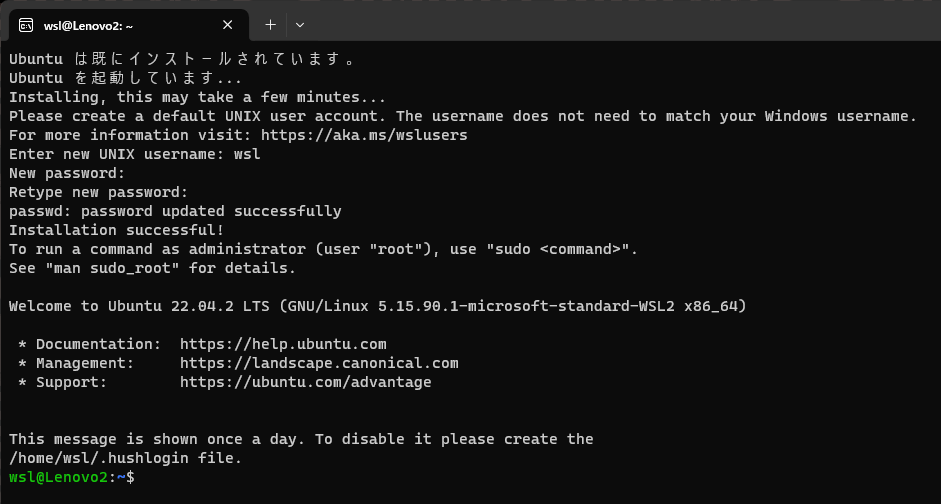The image size is (941, 504).
Task: Close the wsl@Lenovo2 terminal tab
Action: pos(227,25)
